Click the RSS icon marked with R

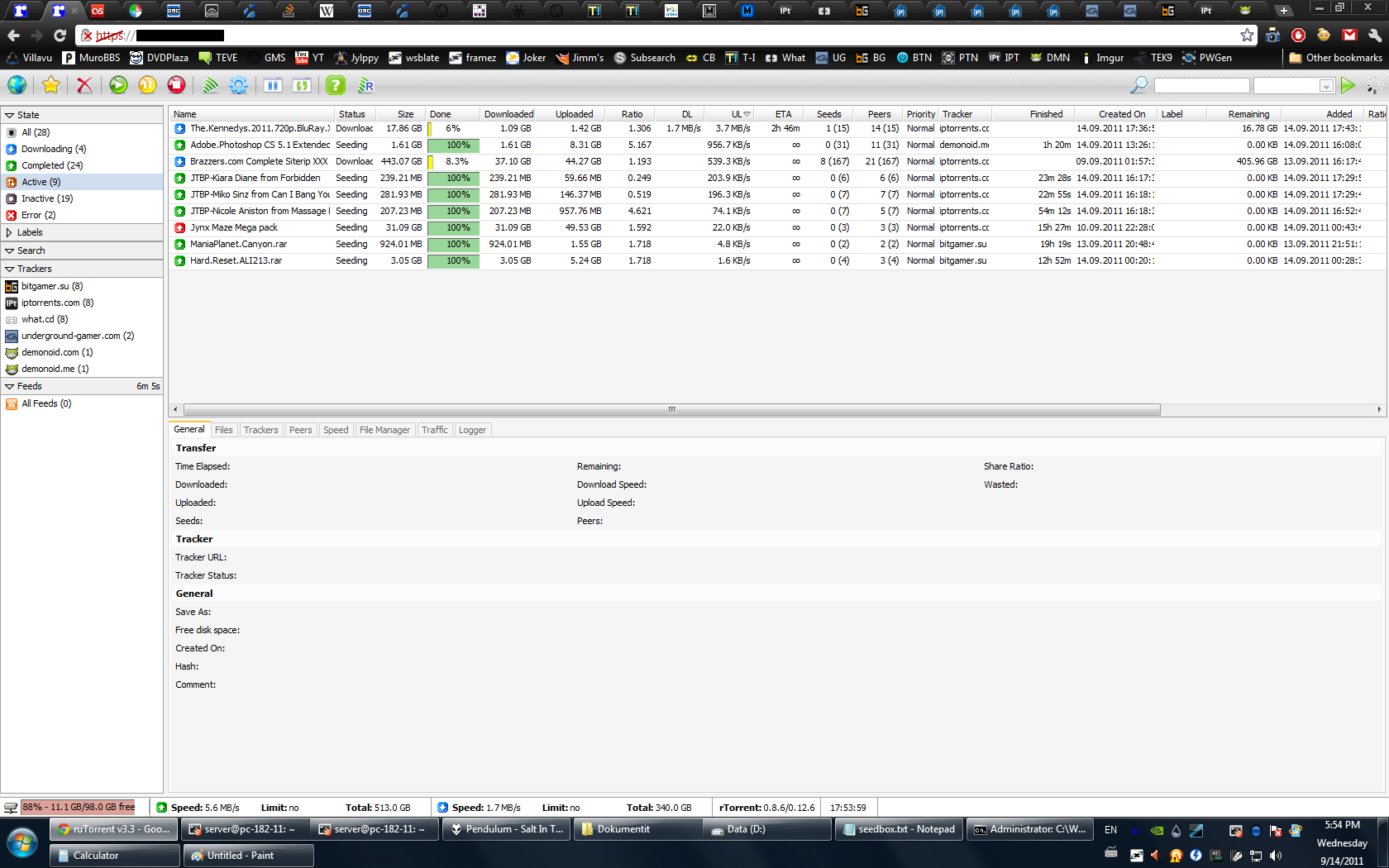point(365,85)
